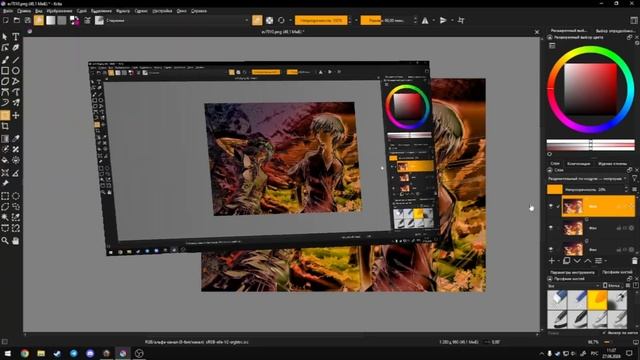Toggle the tag filter checkbox below brush presets

click(x=604, y=333)
